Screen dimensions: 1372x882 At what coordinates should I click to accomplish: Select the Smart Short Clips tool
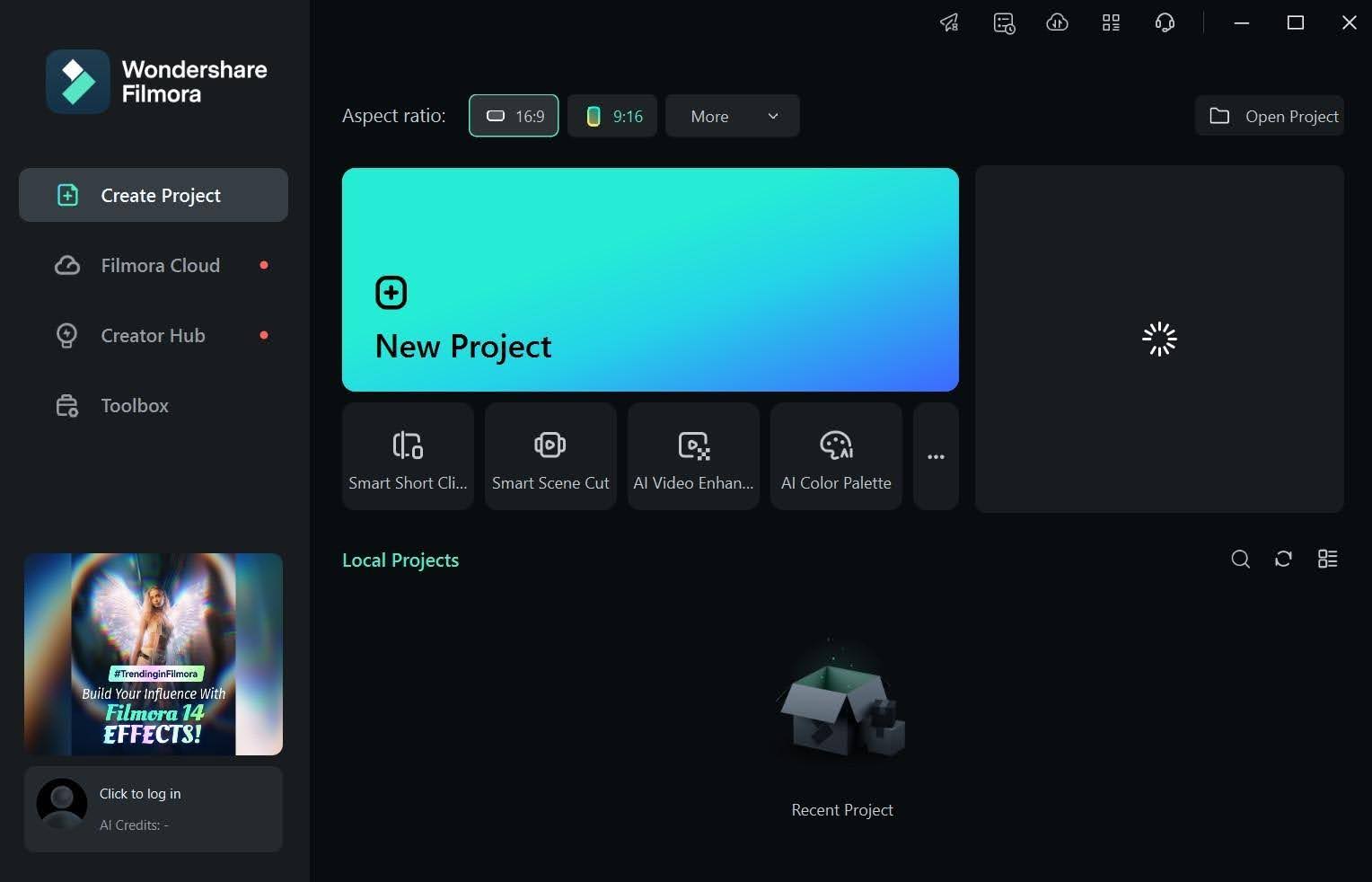pyautogui.click(x=408, y=455)
